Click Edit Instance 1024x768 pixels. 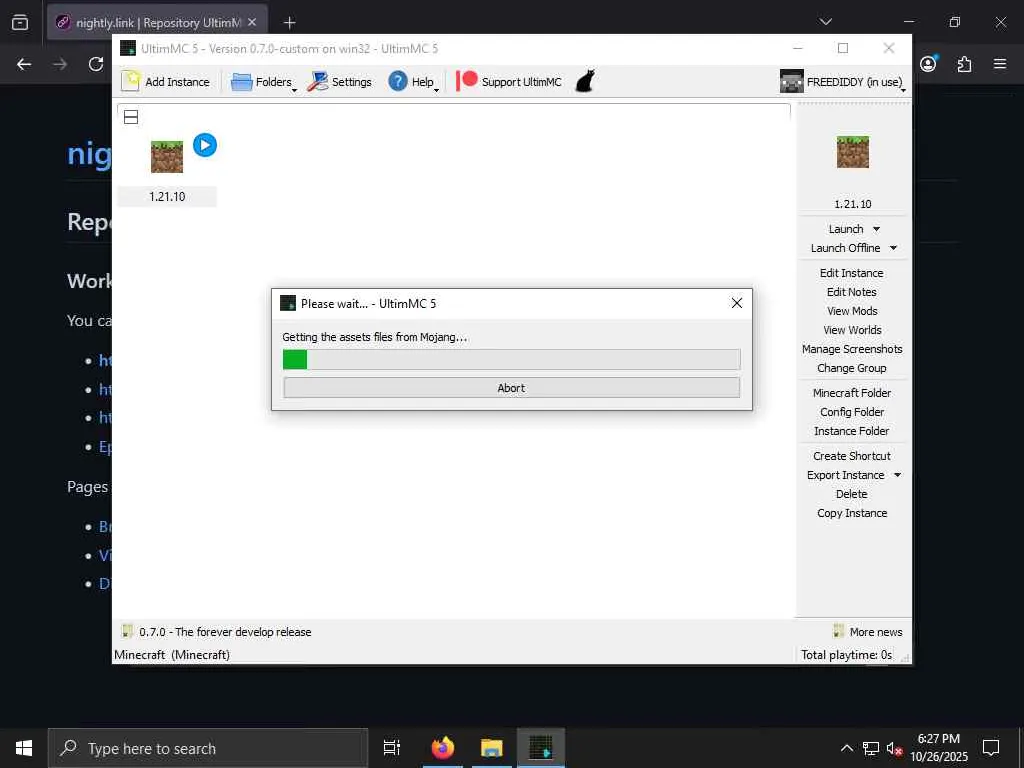pyautogui.click(x=852, y=273)
